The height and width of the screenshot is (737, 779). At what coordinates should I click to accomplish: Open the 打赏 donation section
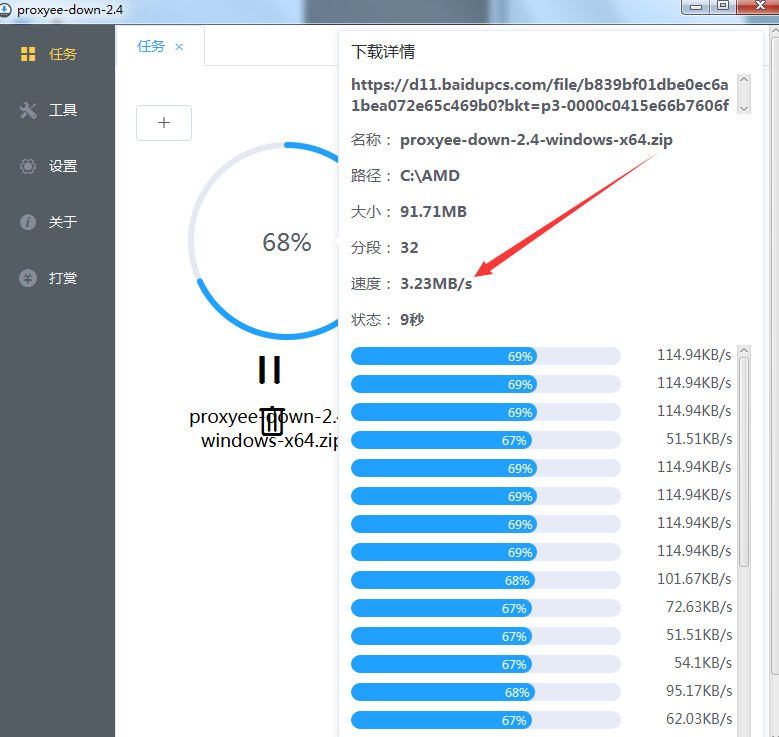pyautogui.click(x=57, y=278)
